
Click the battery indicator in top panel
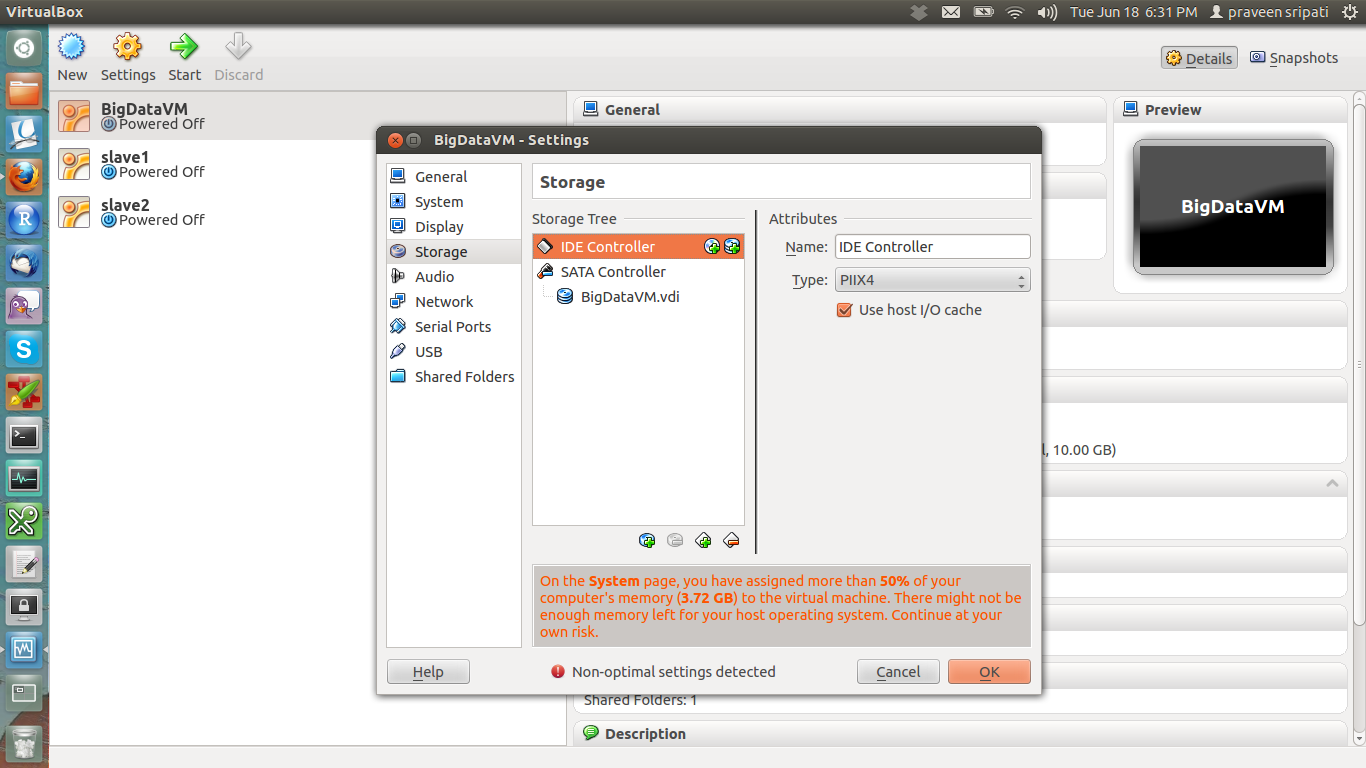983,12
